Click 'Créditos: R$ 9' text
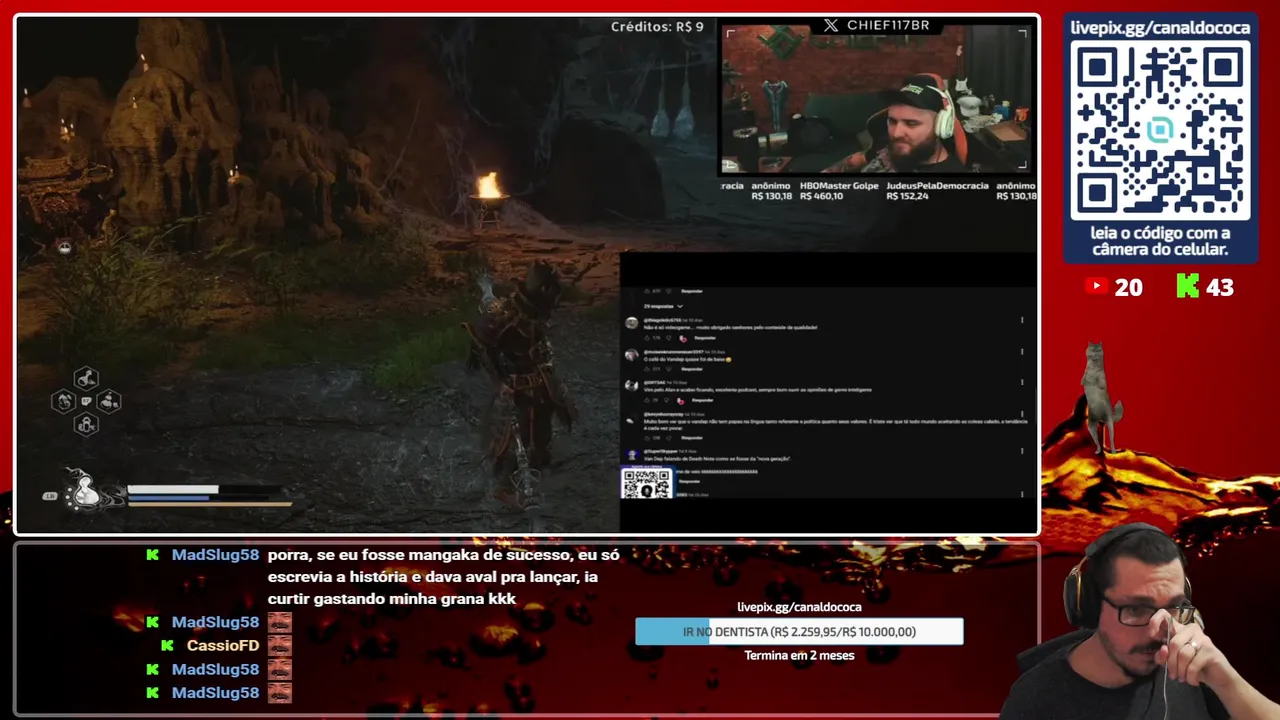 pos(657,27)
